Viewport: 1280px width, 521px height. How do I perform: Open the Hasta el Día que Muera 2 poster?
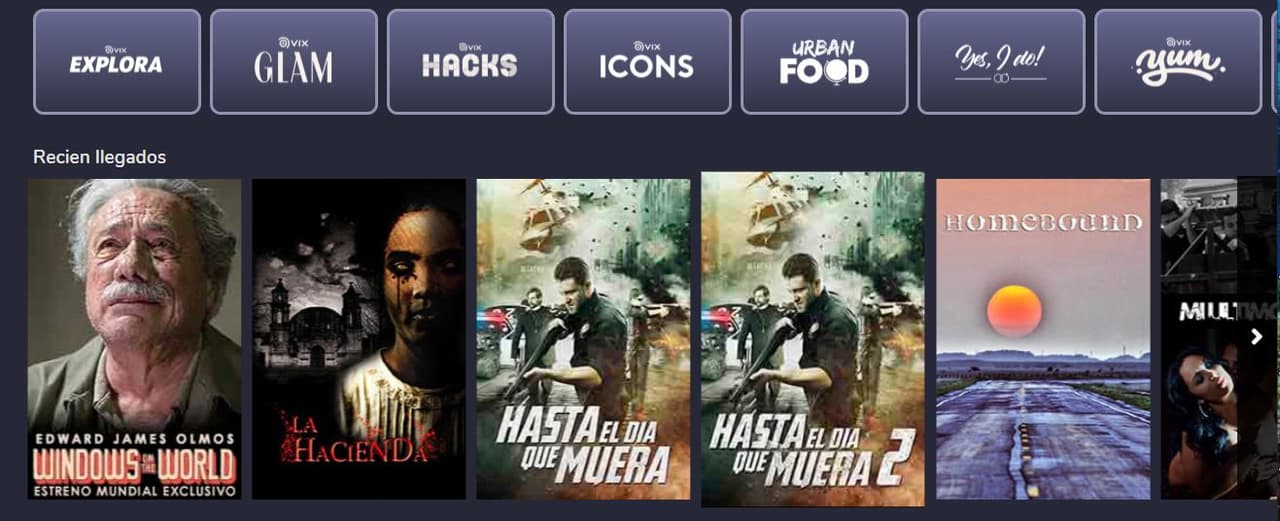pos(813,339)
